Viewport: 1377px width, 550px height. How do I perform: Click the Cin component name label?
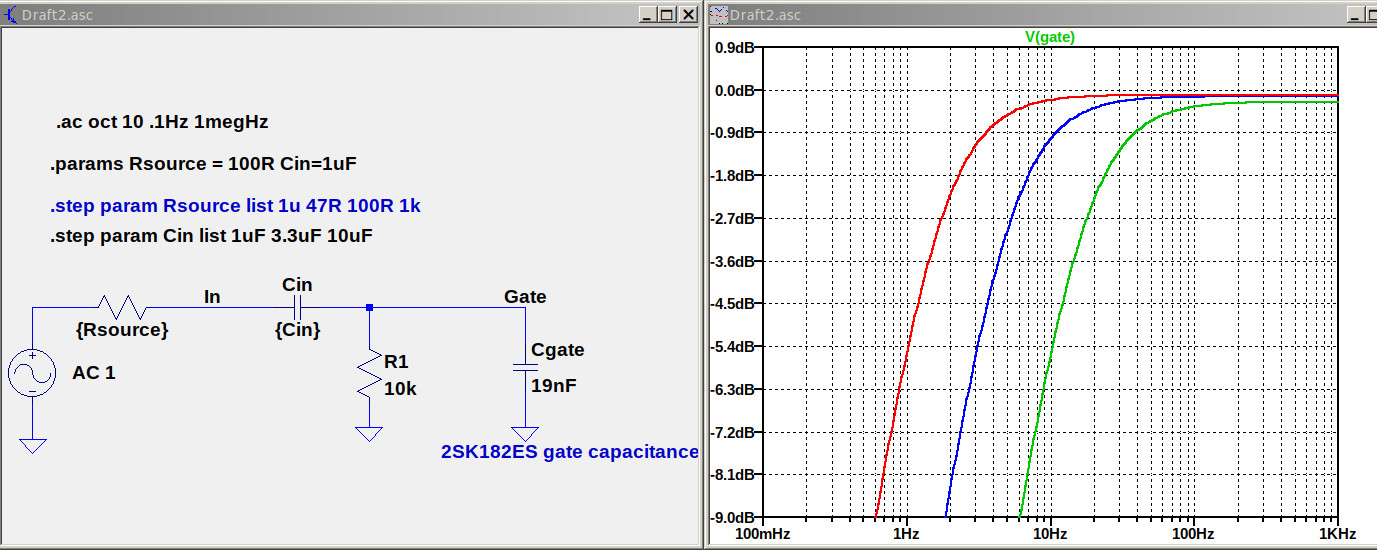click(x=297, y=285)
